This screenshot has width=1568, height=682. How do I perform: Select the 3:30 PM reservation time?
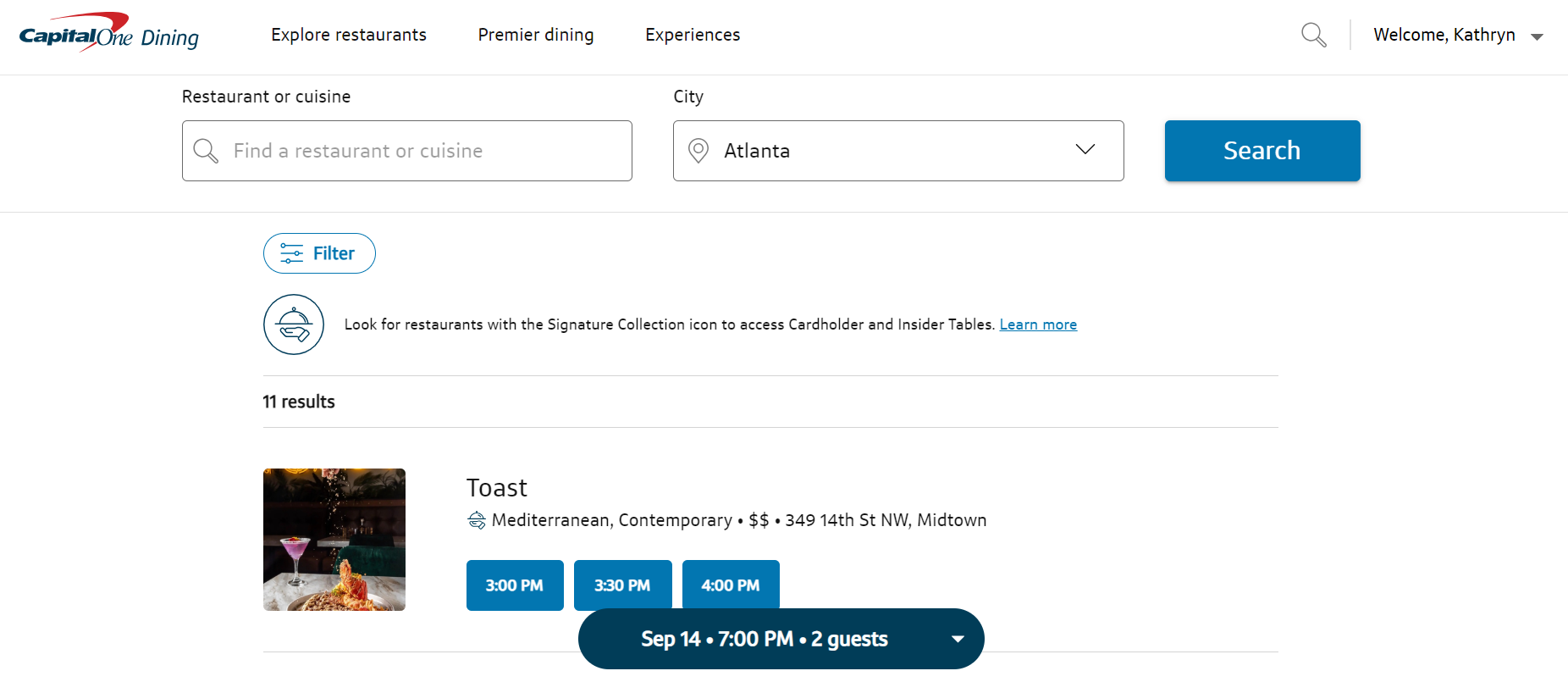(622, 585)
